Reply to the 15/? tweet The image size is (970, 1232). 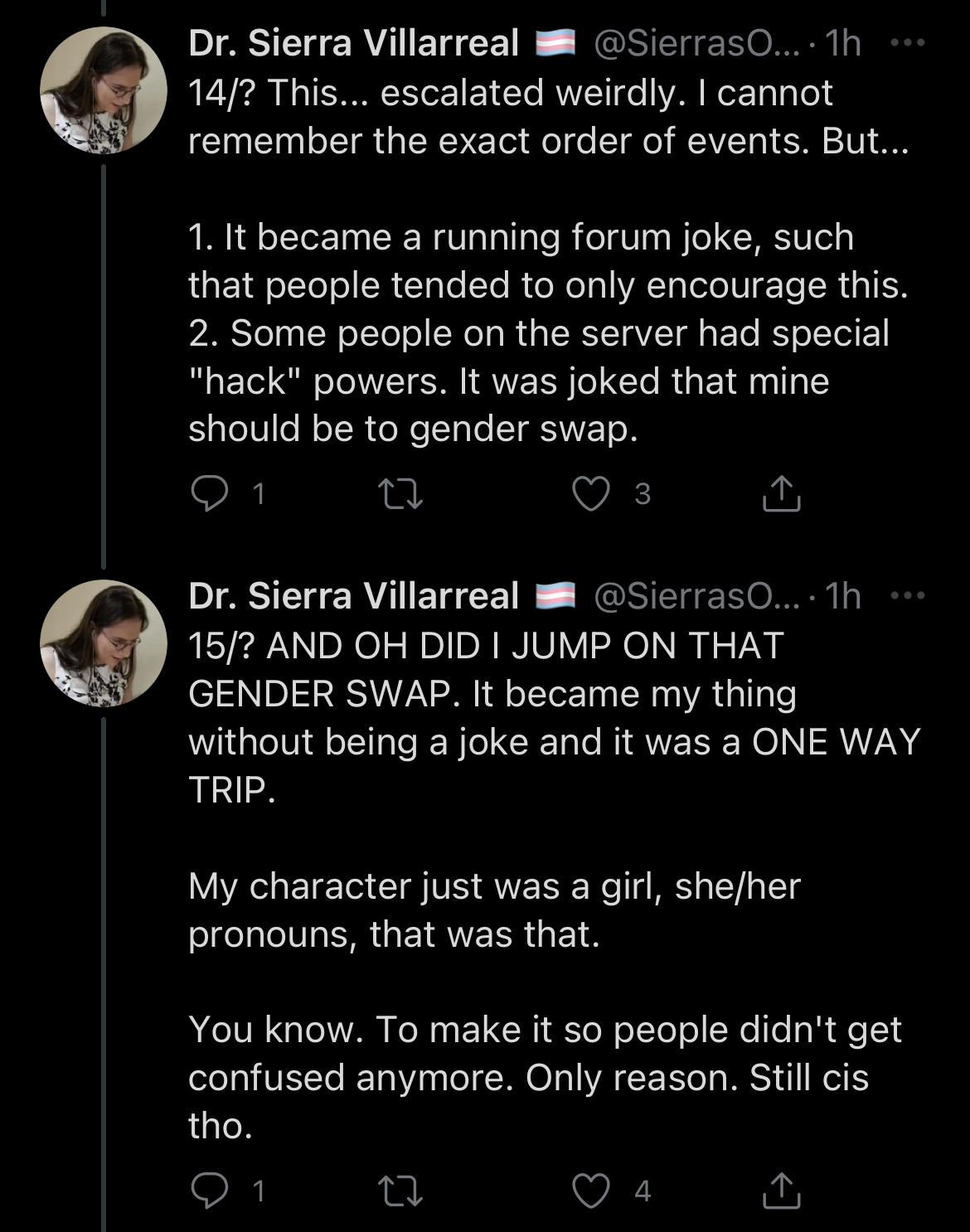[210, 1191]
